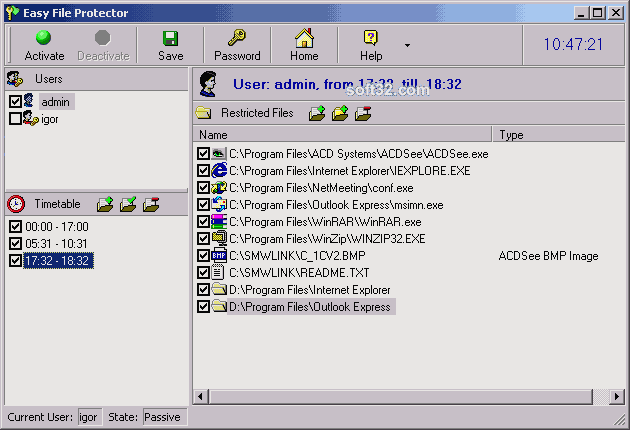
Task: Click the horizontal scrollbar right arrow
Action: [x=617, y=397]
